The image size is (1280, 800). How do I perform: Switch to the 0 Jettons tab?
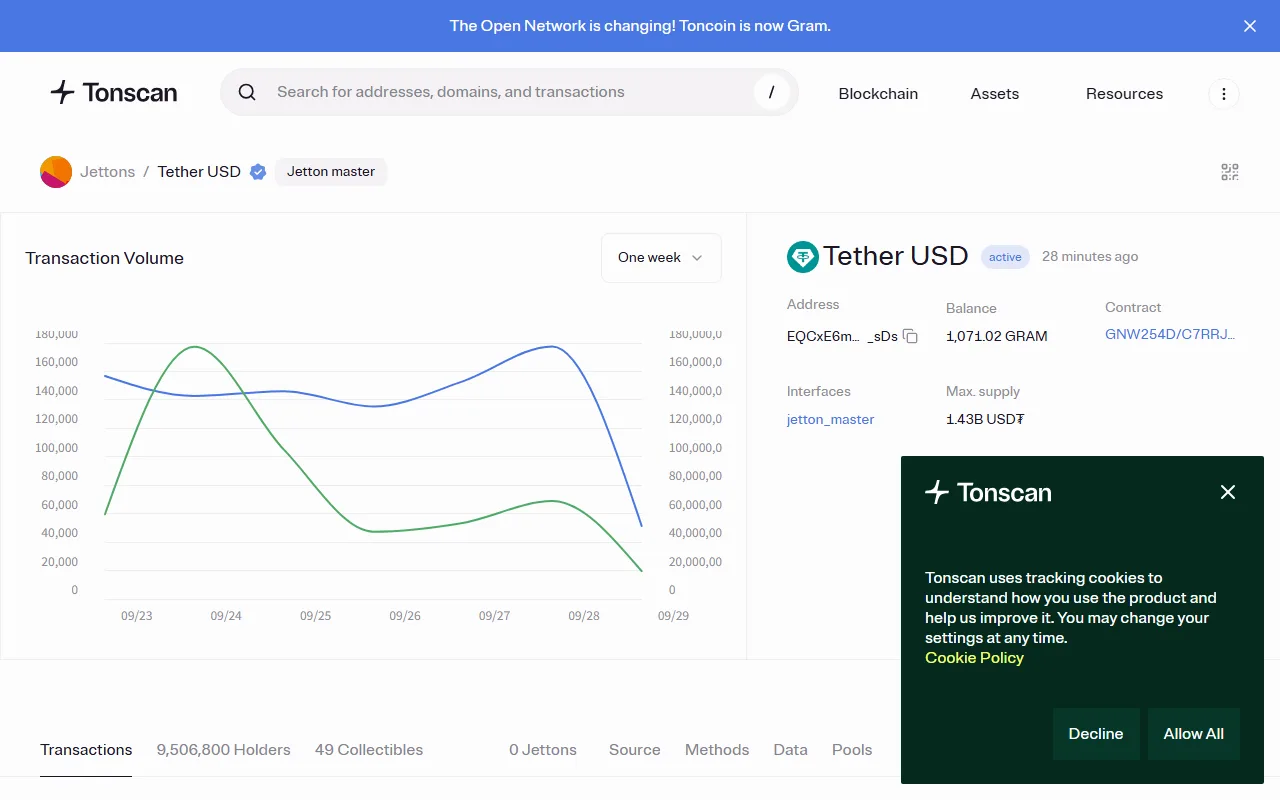(543, 750)
